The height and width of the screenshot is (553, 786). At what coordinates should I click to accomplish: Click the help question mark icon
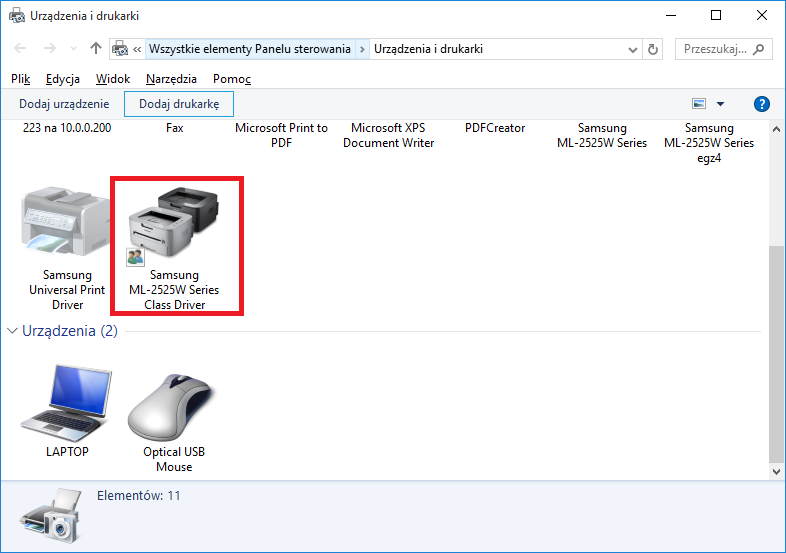[761, 104]
